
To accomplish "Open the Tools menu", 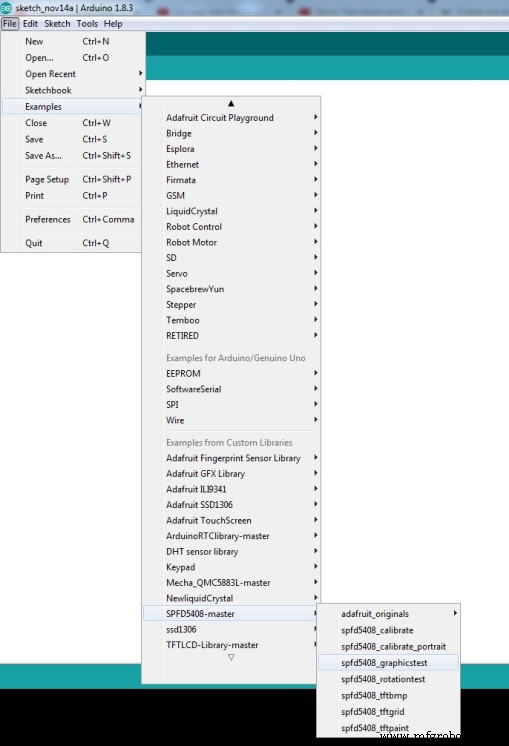I will tap(87, 23).
